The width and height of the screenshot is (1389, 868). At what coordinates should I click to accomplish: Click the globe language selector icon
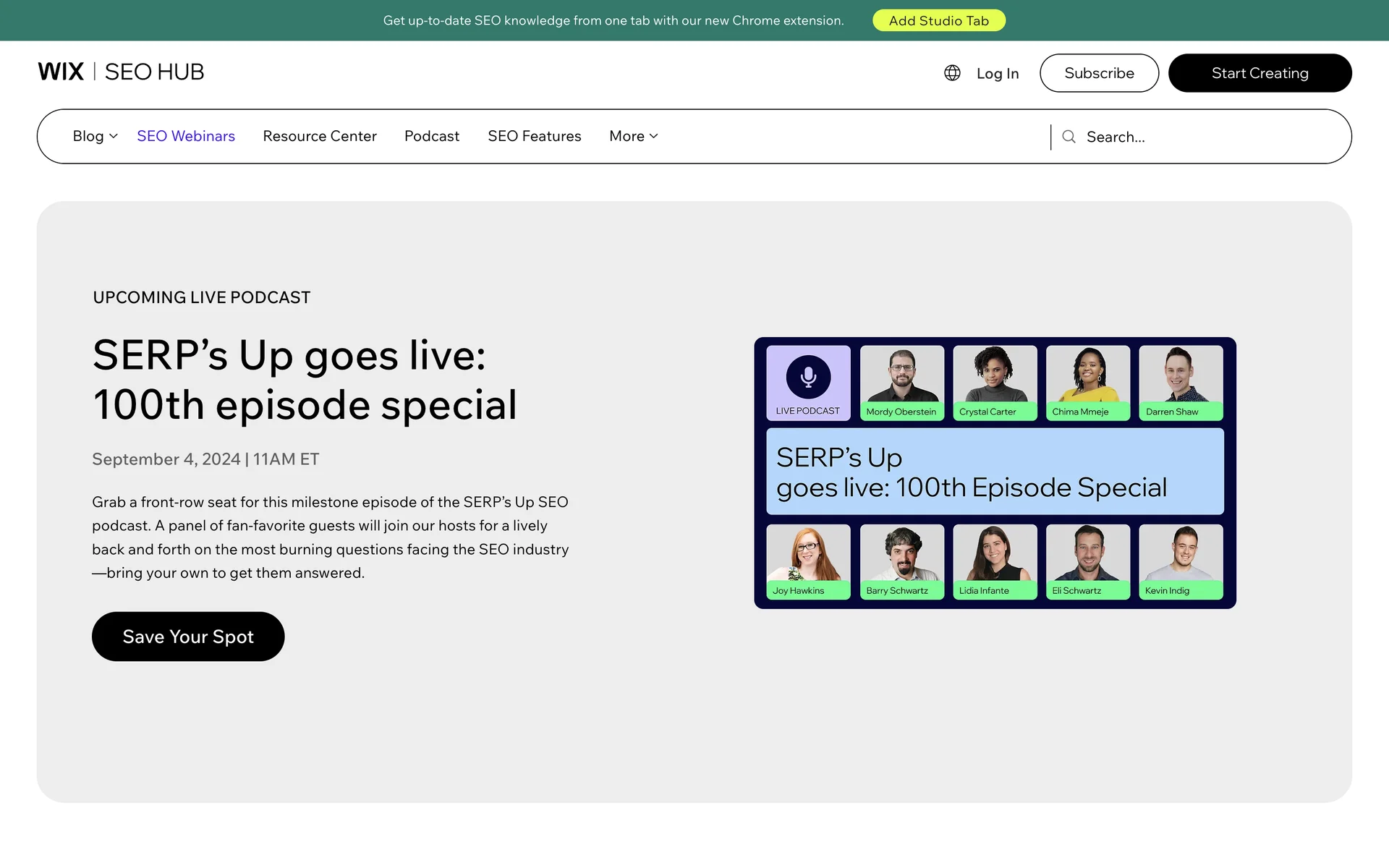tap(952, 73)
